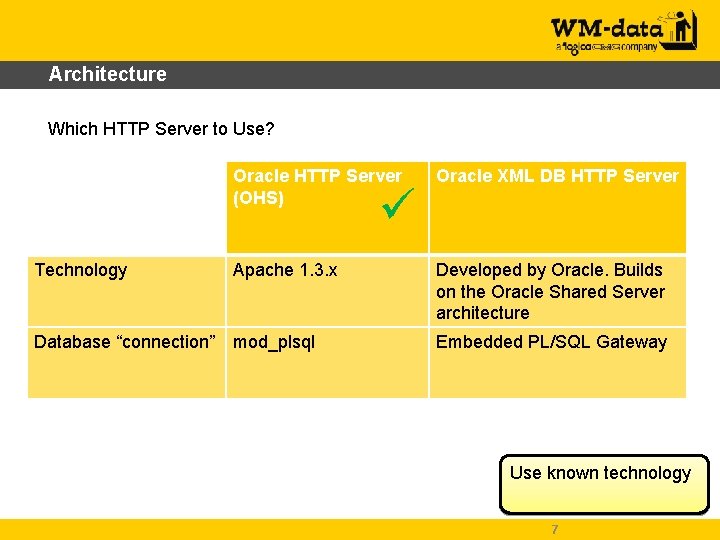This screenshot has height=540, width=720.
Task: Click the 'Apache 1.3.x' cell
Action: 327,292
